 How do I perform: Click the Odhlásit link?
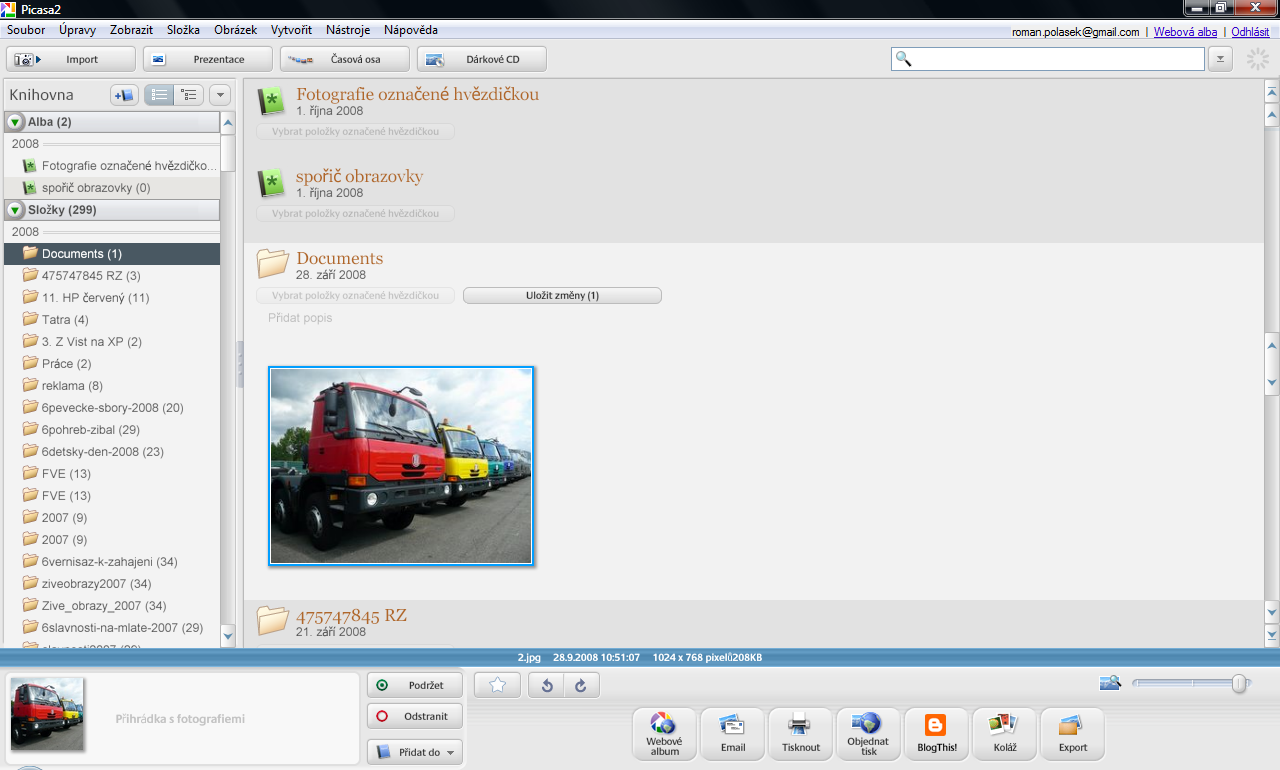(1250, 32)
